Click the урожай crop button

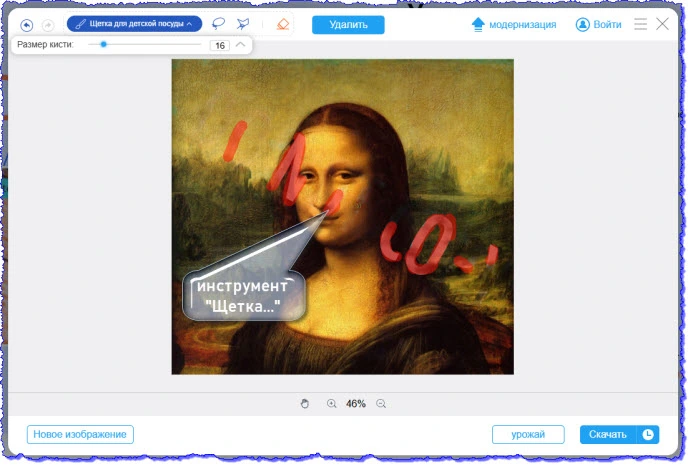(528, 434)
